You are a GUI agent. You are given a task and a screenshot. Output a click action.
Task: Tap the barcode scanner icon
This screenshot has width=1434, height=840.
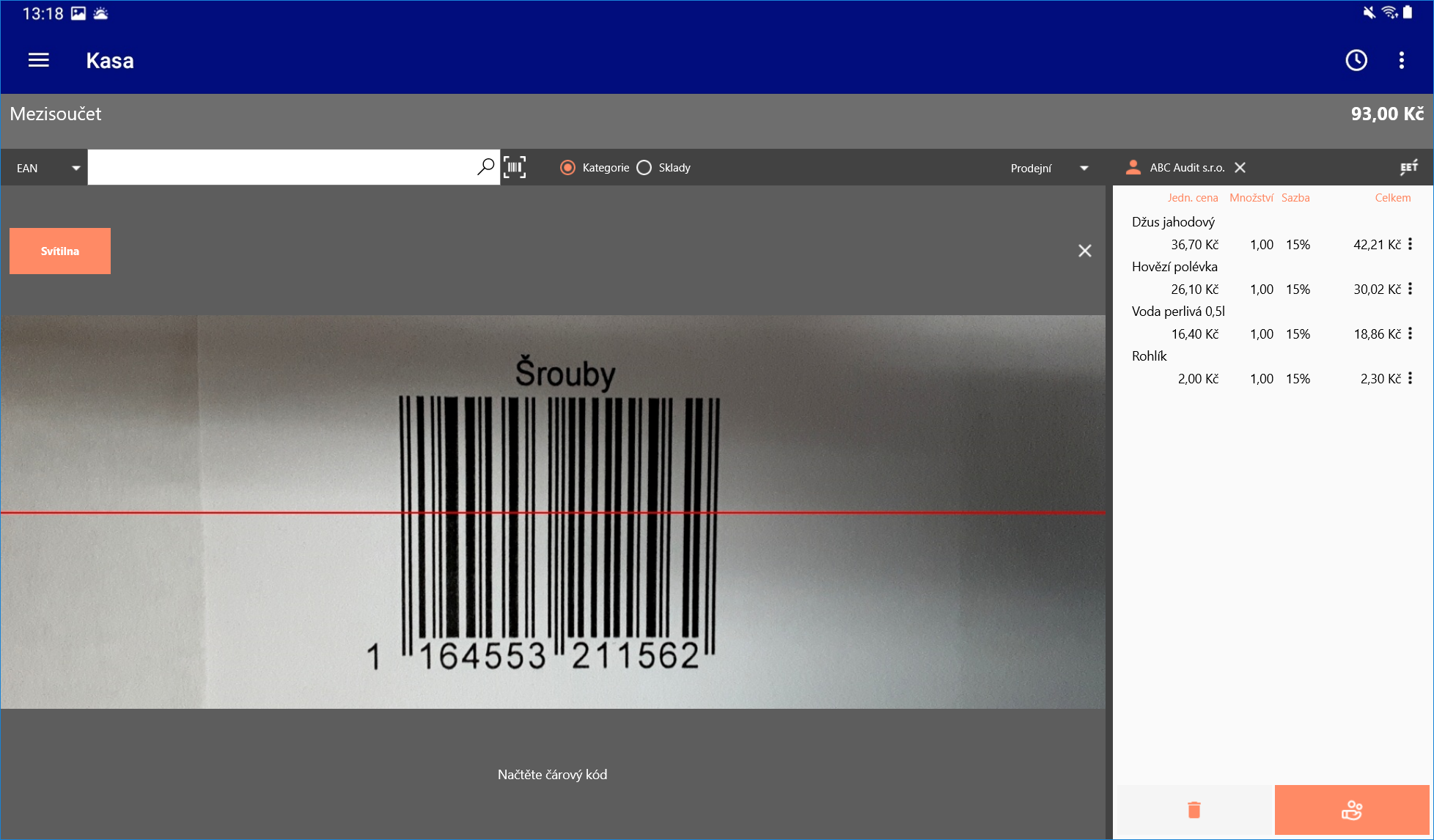pyautogui.click(x=515, y=167)
